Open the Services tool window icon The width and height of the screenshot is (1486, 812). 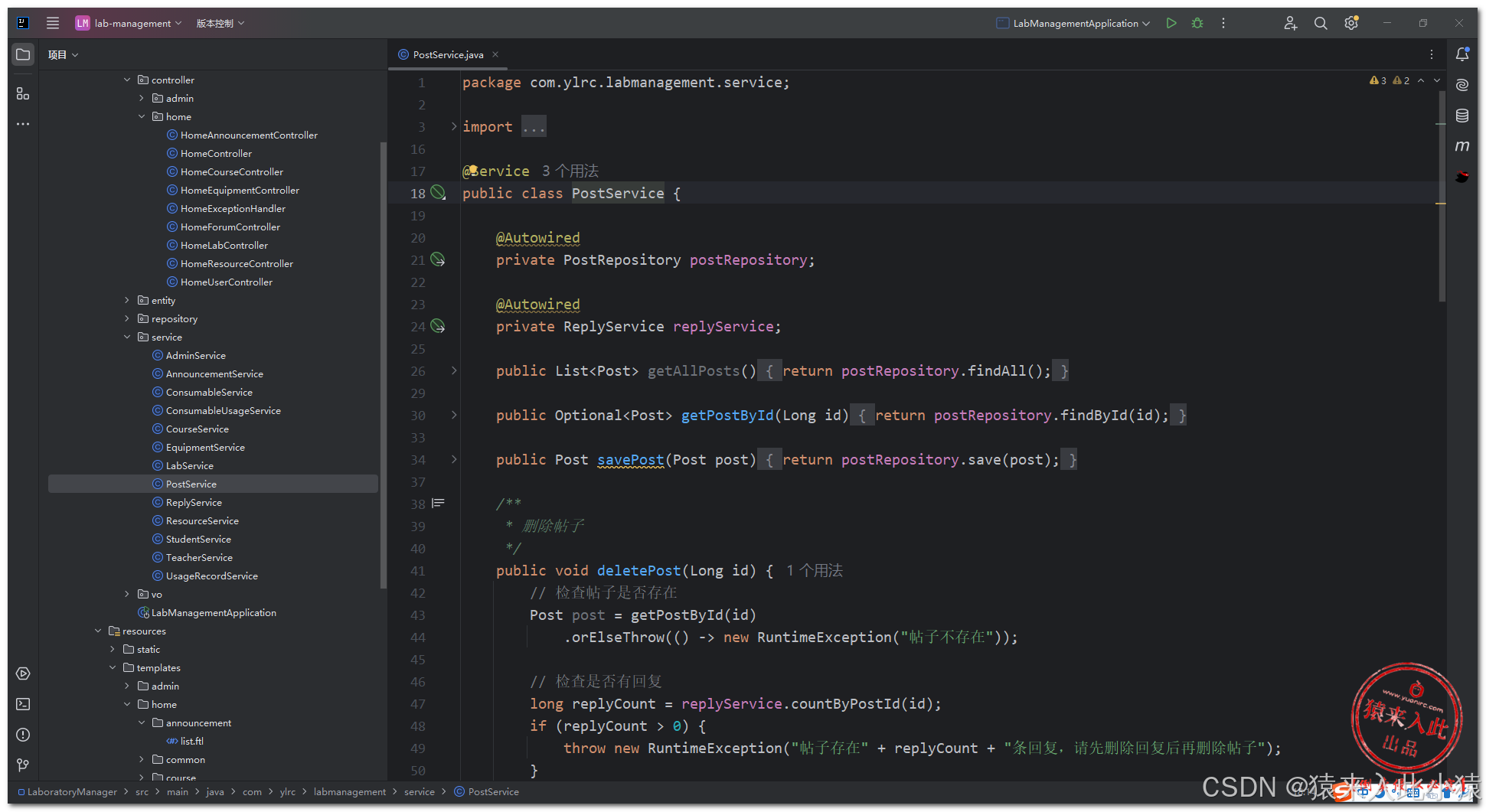pos(23,673)
